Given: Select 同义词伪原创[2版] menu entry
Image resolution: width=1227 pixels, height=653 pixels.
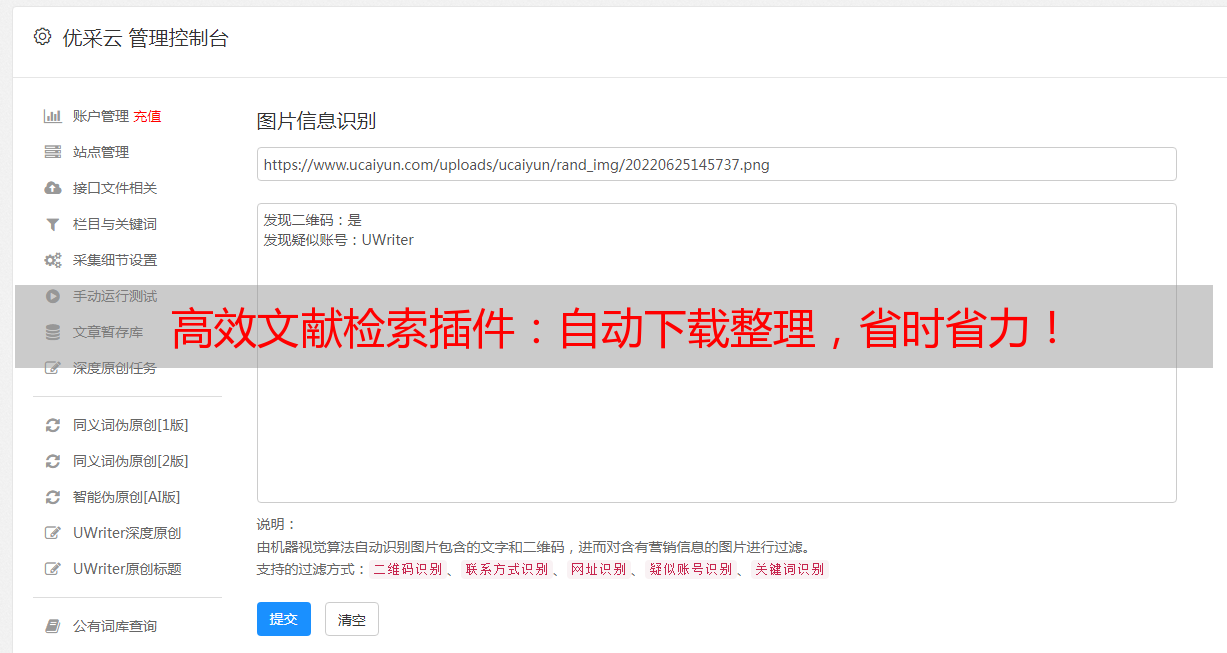Looking at the screenshot, I should click(x=131, y=461).
